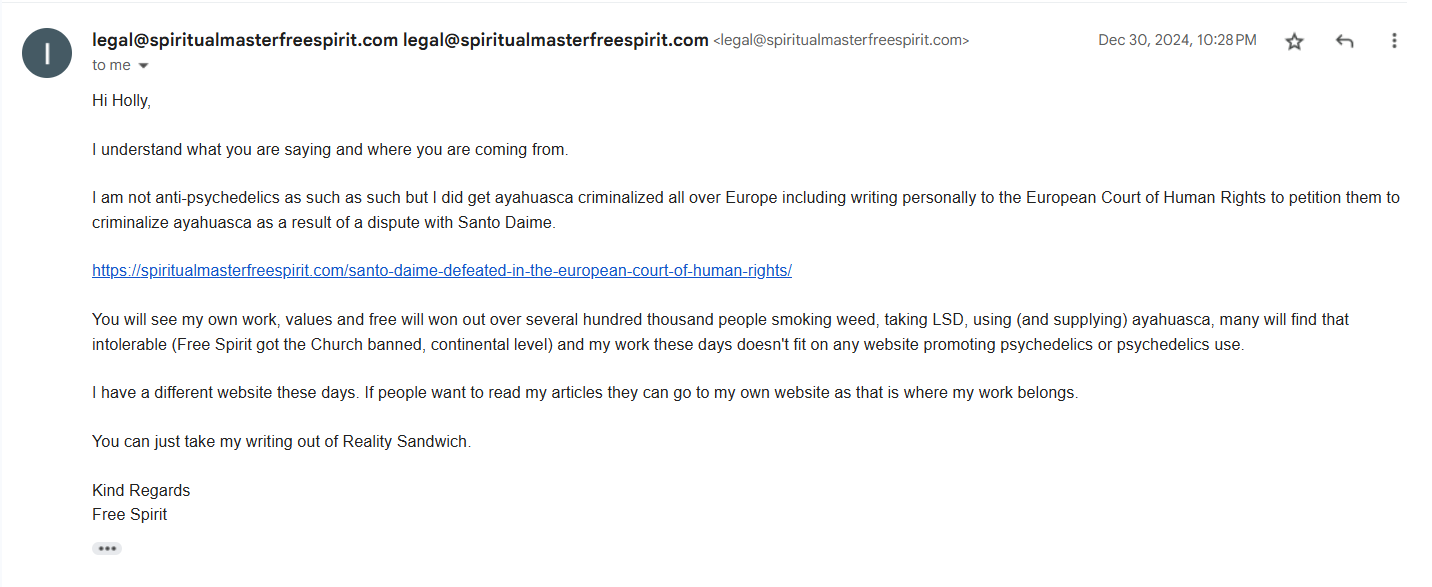Viewport: 1432px width, 587px height.
Task: Click the bold sender name legal@spiritualmasterfreespirit.com
Action: click(x=400, y=40)
